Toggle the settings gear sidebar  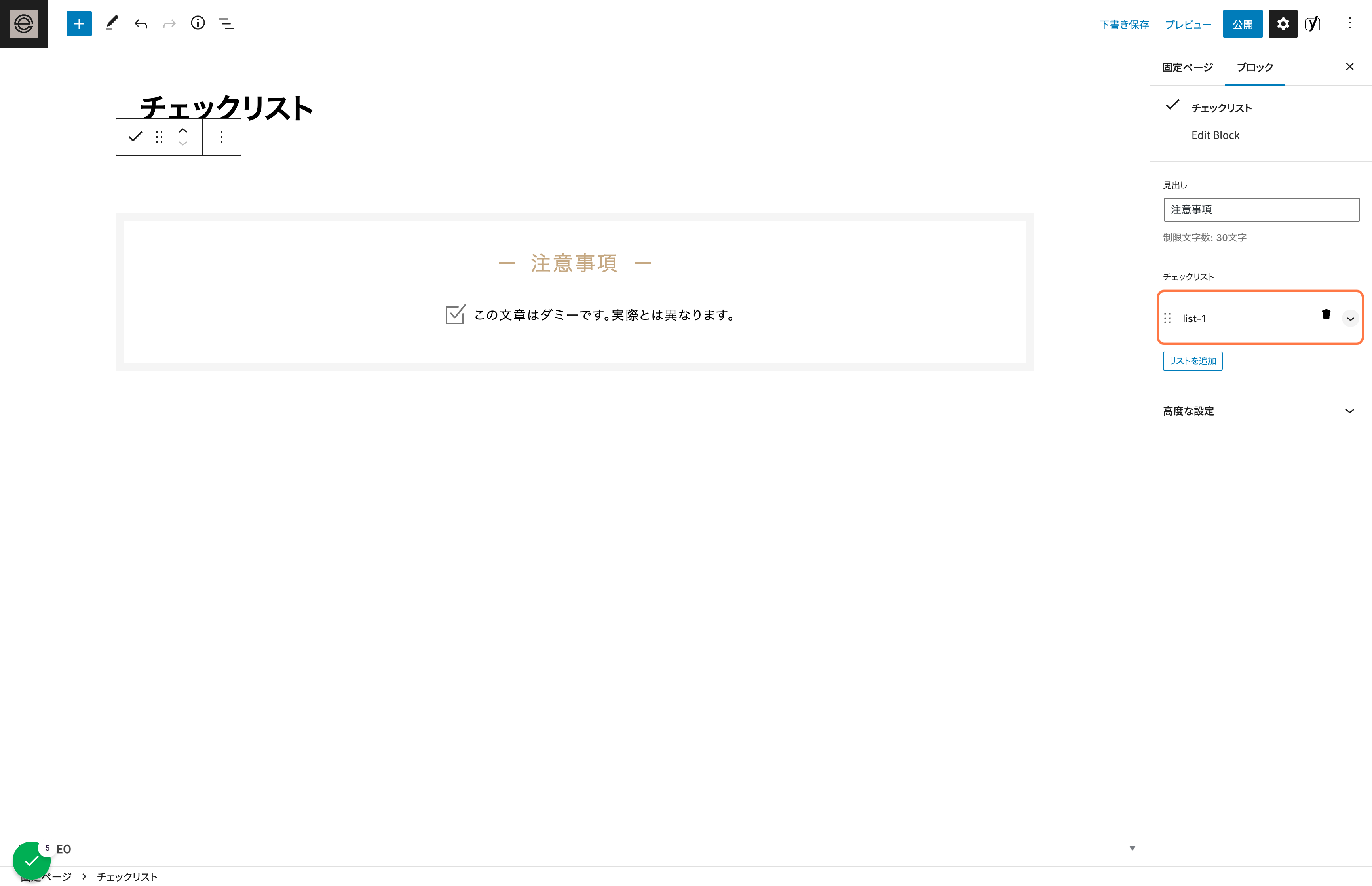[x=1283, y=24]
